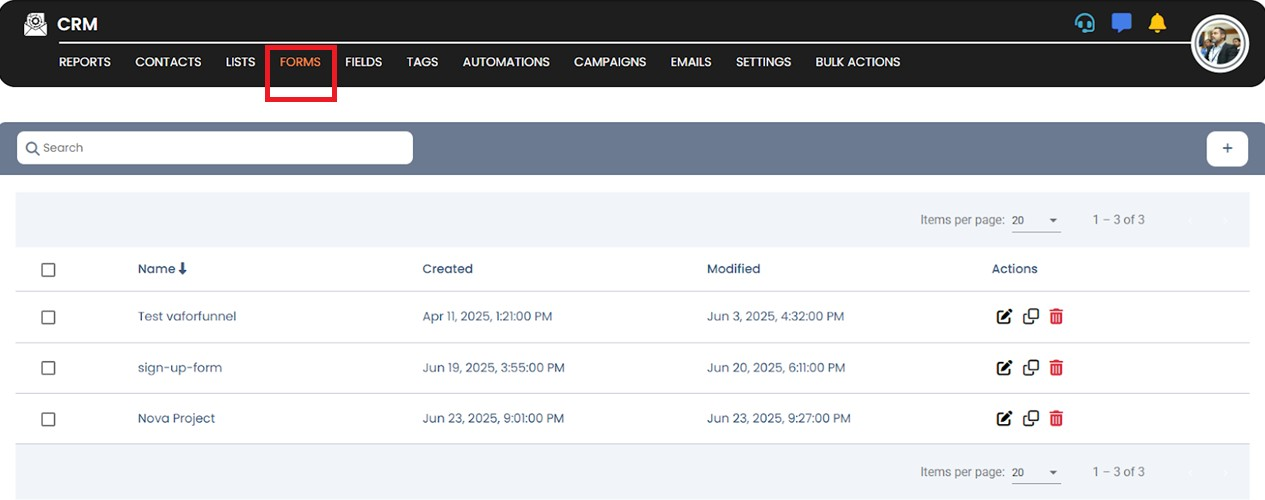Viewport: 1265px width, 500px height.
Task: Open the headset support icon
Action: [x=1085, y=23]
